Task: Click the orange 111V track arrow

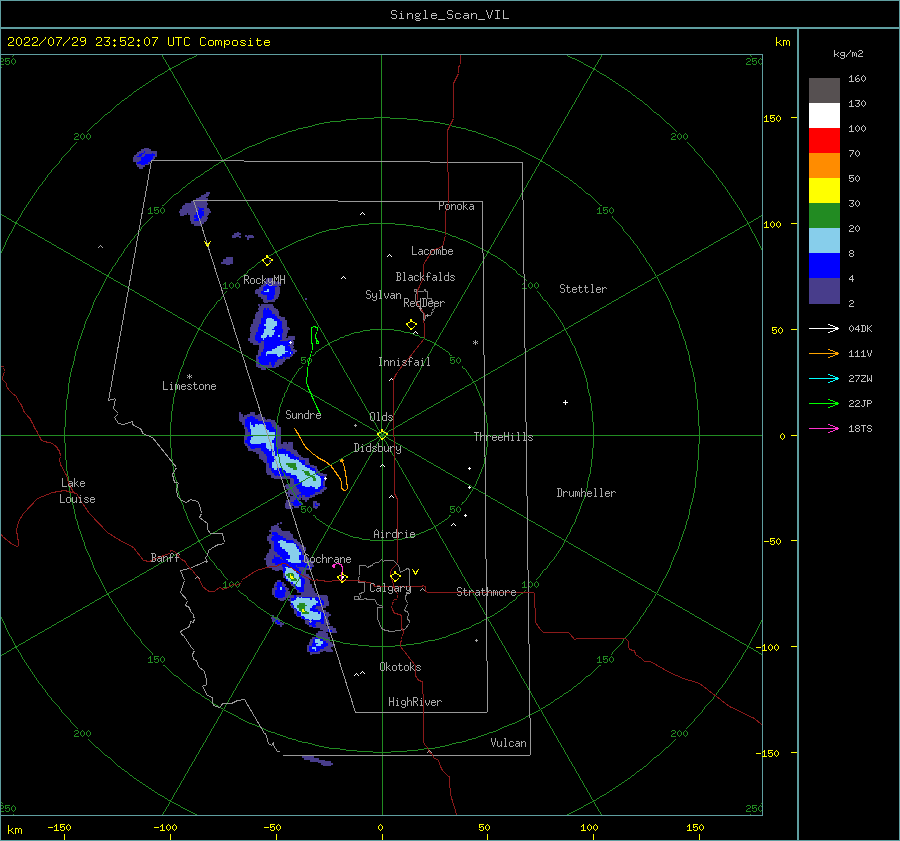Action: [x=824, y=354]
